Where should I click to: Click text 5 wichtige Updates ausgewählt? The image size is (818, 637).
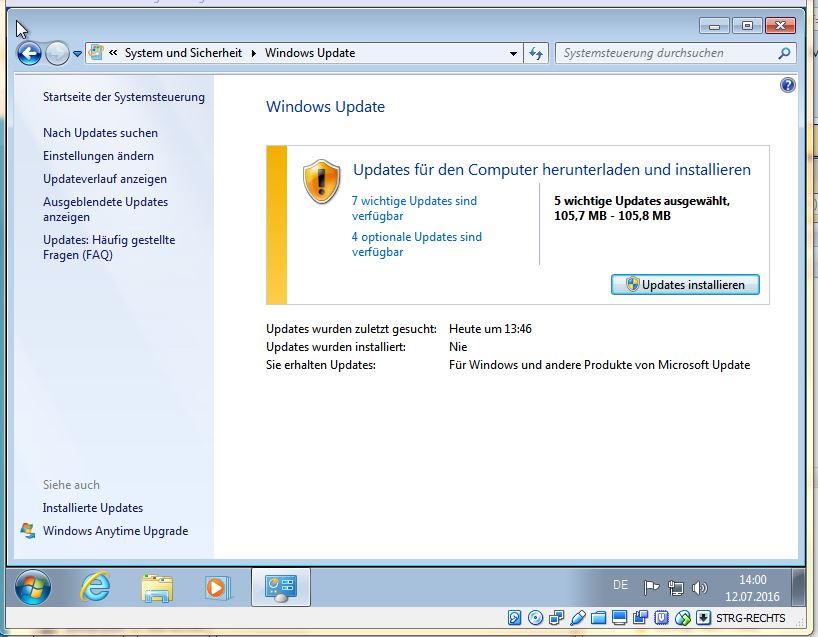click(642, 208)
